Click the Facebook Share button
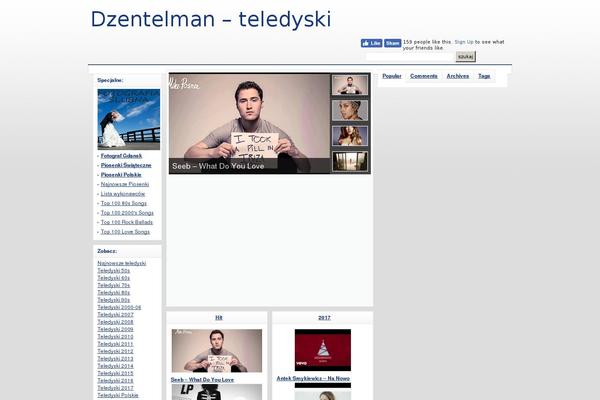Viewport: 600px width, 400px height. (392, 43)
